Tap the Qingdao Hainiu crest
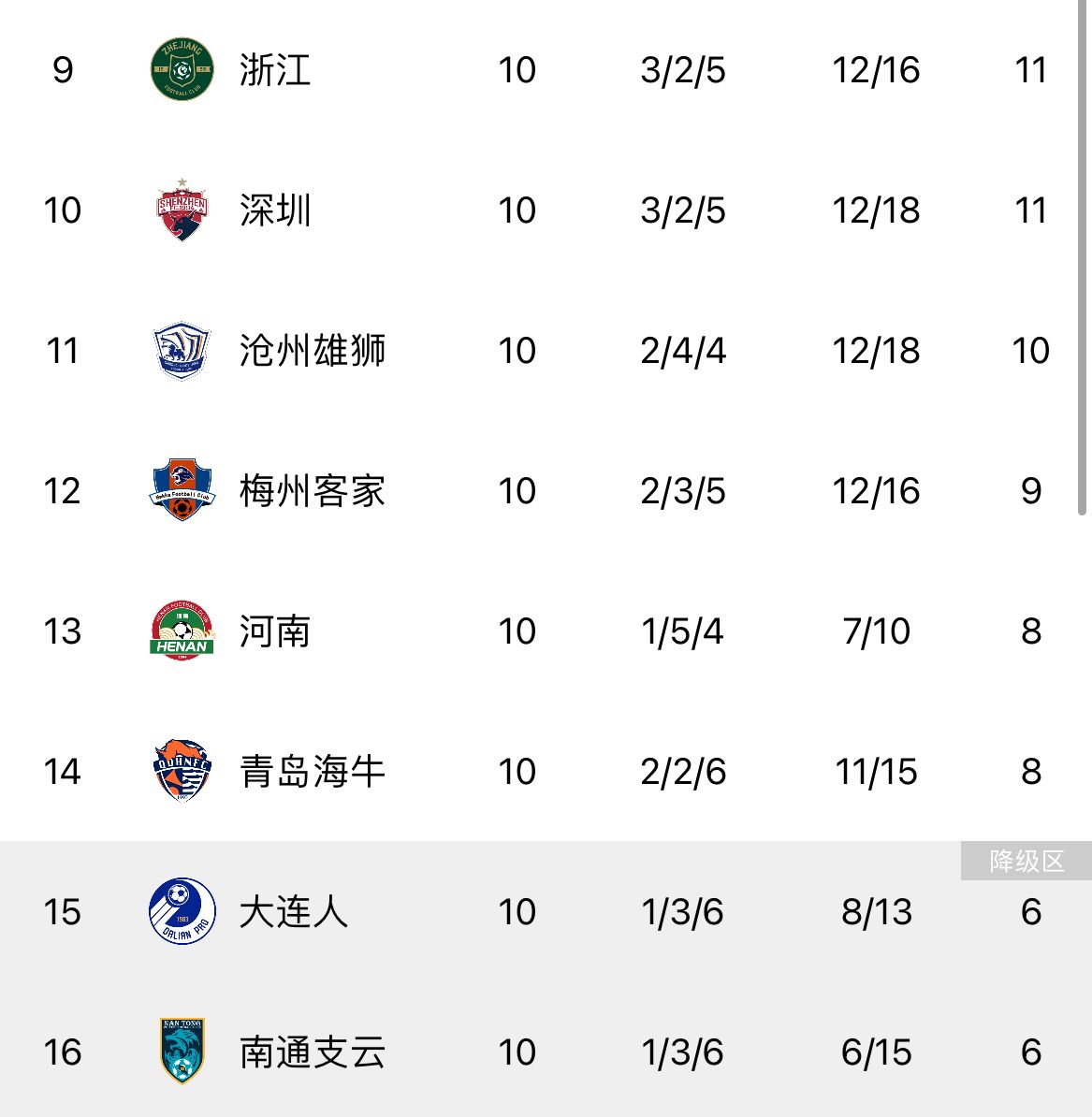 click(182, 772)
